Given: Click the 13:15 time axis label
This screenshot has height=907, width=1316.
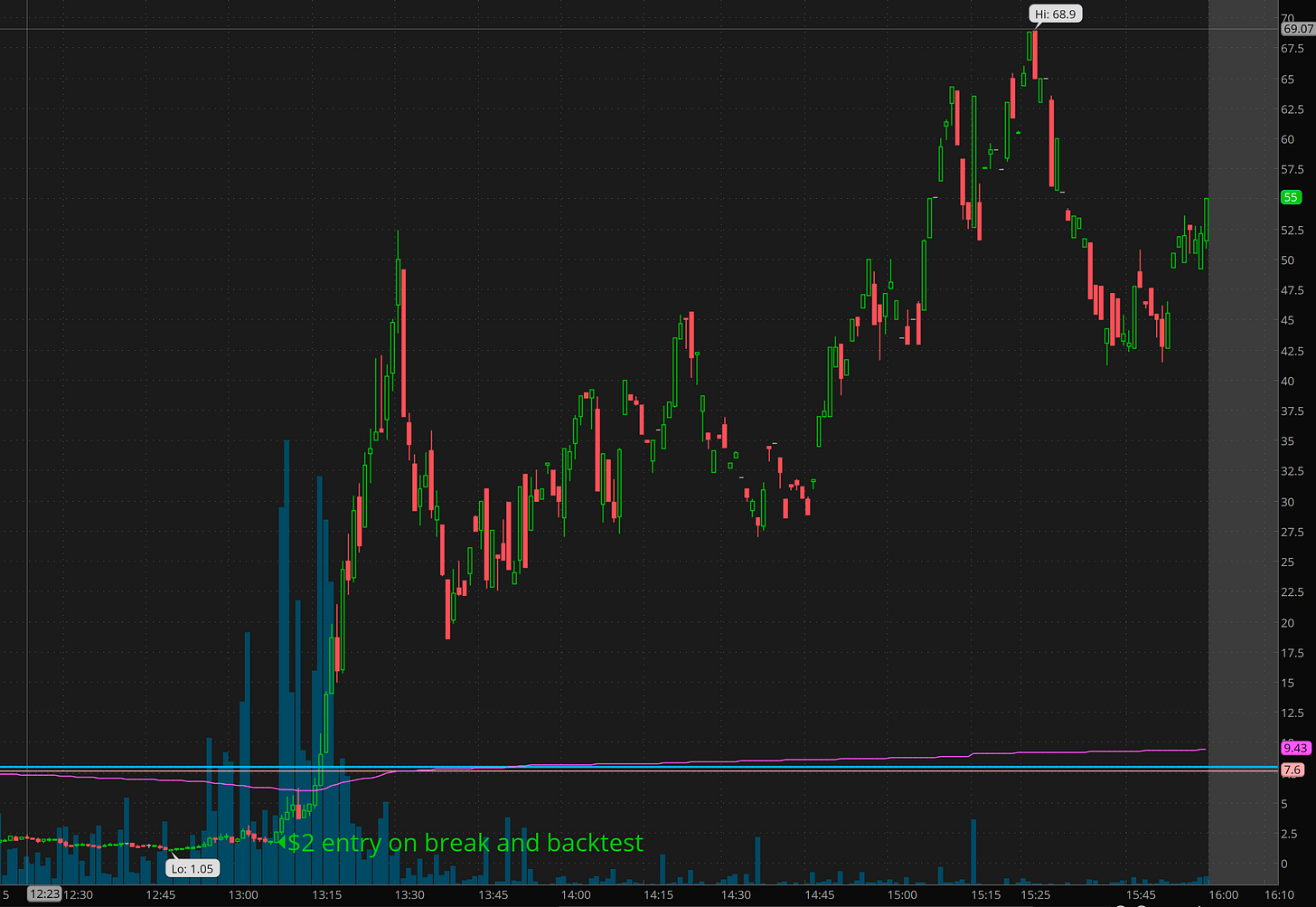Looking at the screenshot, I should tap(327, 895).
